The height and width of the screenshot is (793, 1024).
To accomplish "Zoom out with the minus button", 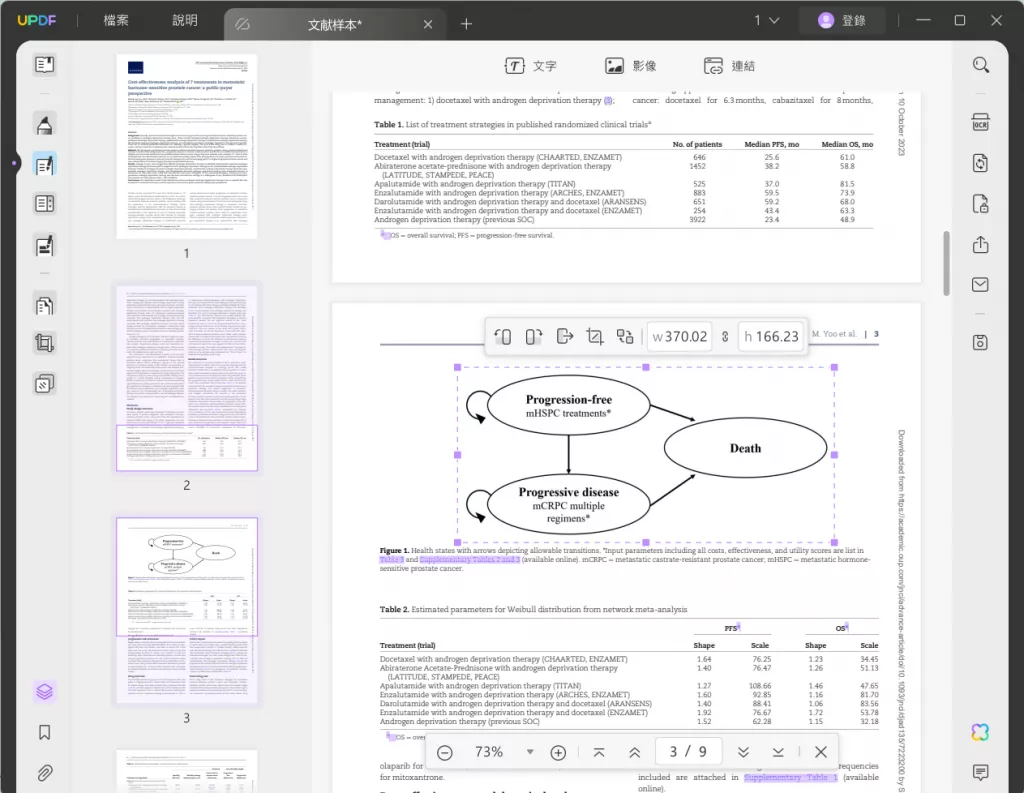I will [x=445, y=753].
